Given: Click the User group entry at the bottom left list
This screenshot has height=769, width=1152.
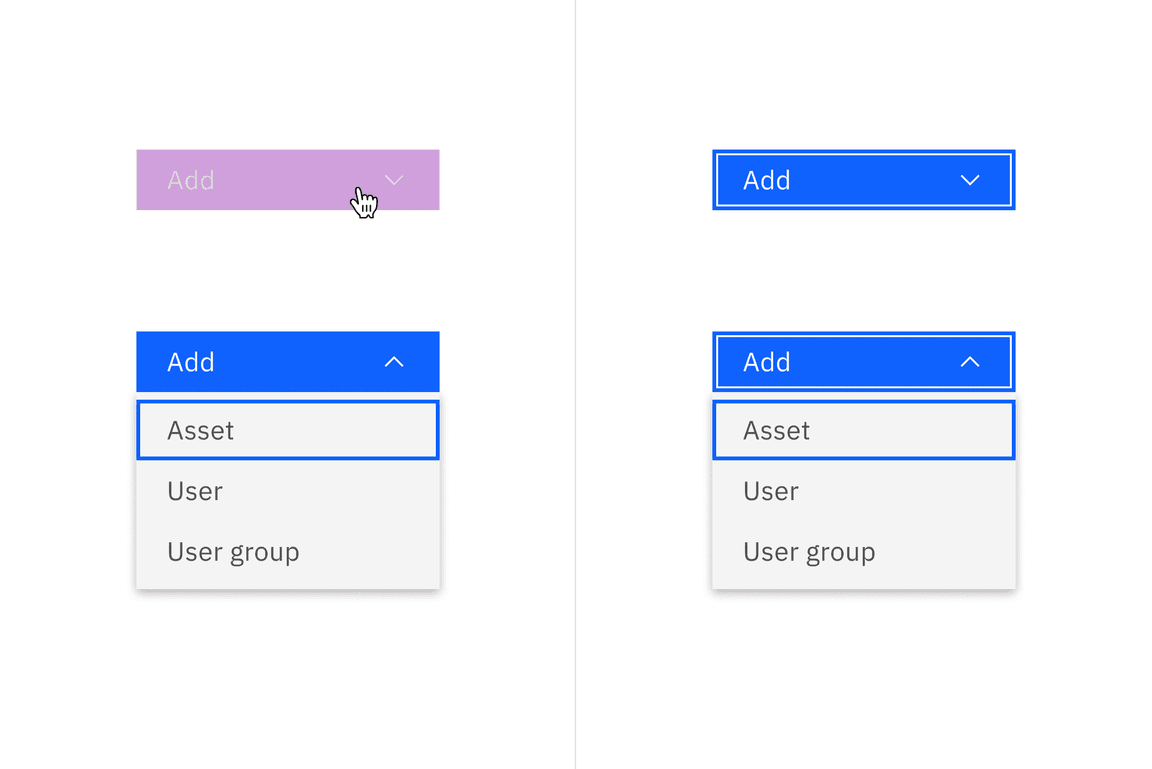Looking at the screenshot, I should 287,551.
